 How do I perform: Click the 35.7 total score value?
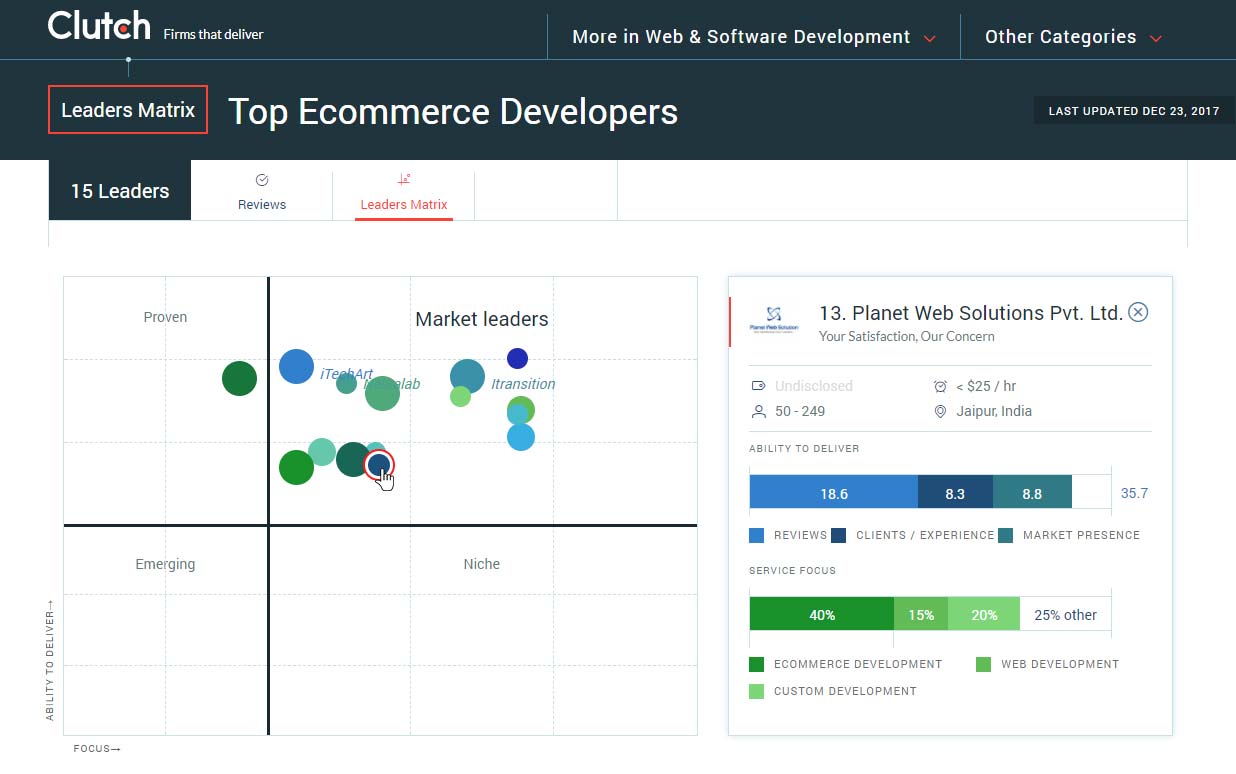[x=1134, y=493]
